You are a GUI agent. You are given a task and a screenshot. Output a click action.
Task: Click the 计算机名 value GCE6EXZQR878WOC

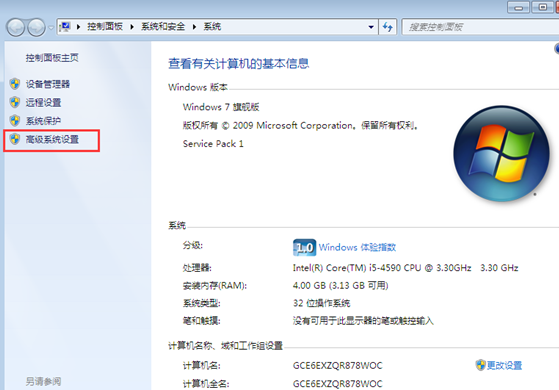point(337,366)
